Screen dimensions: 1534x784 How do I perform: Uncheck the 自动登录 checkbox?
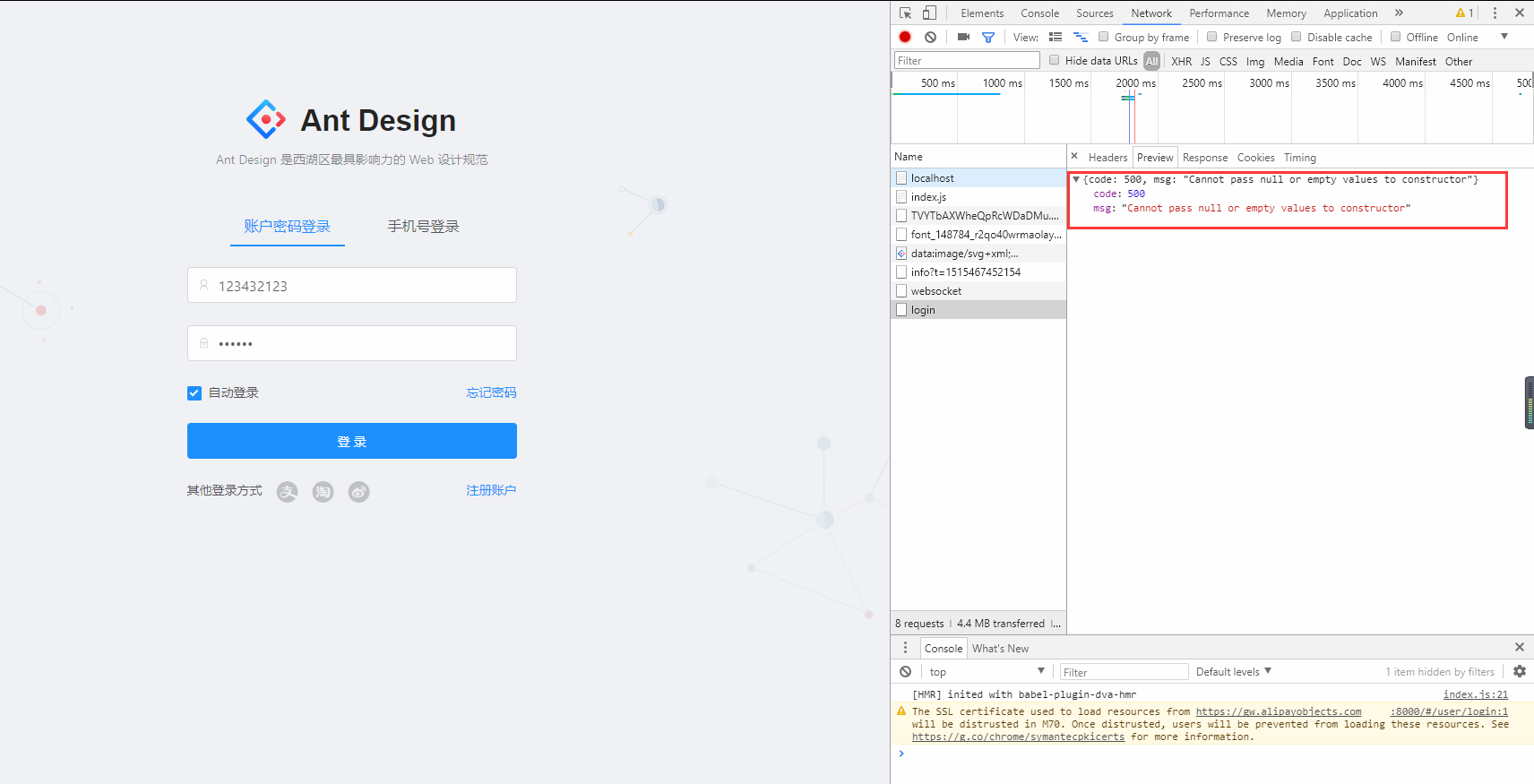194,392
